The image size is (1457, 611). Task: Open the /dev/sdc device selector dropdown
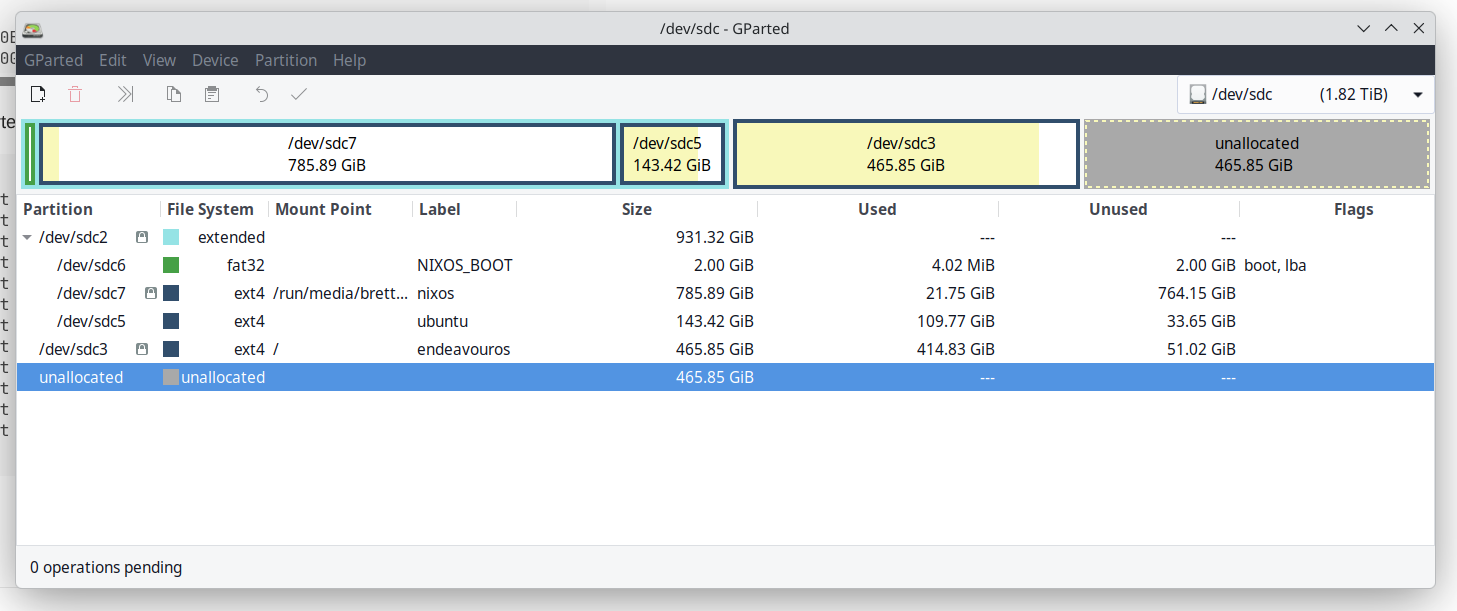point(1305,95)
